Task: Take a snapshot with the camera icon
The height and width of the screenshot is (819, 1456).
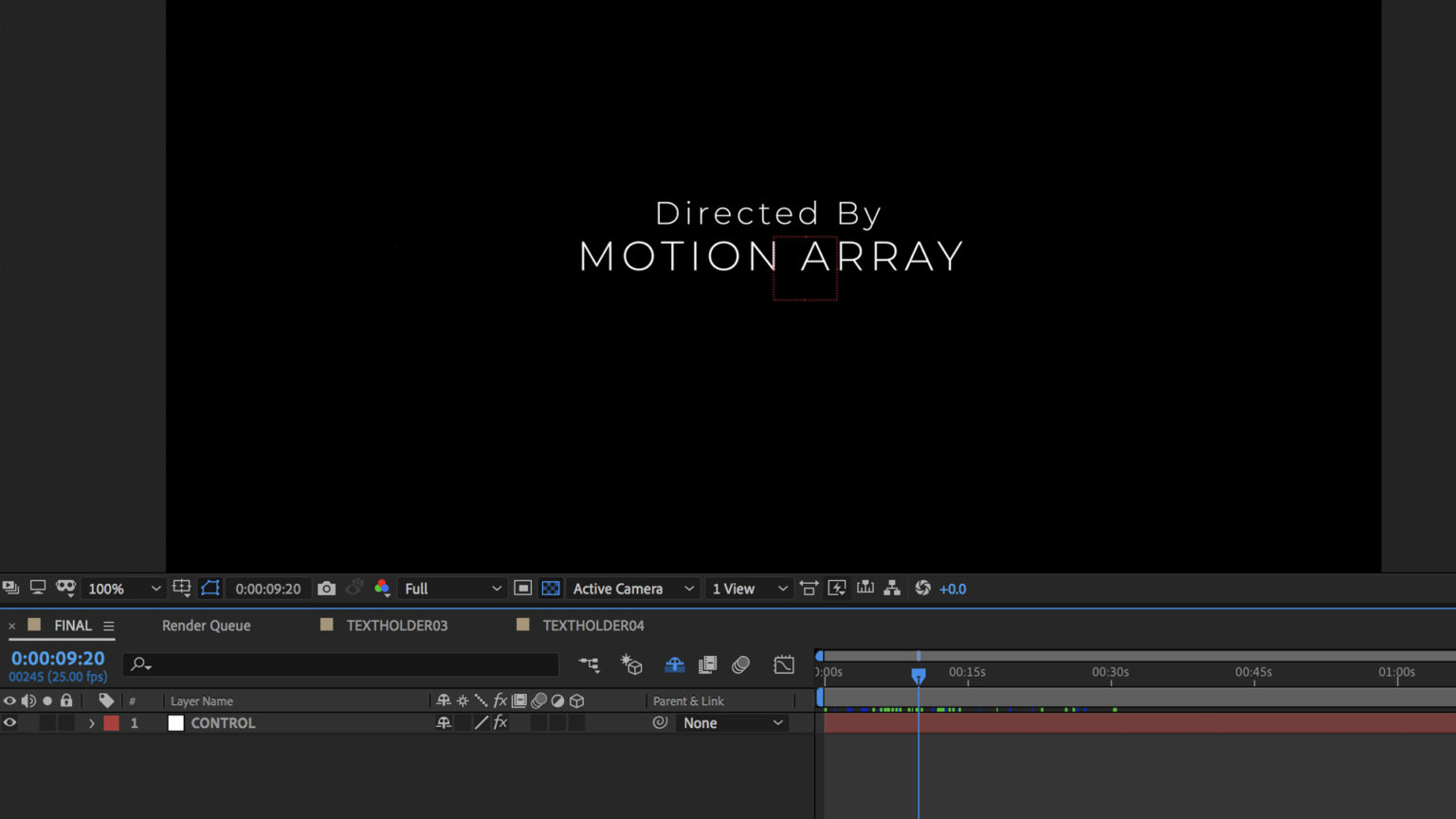Action: click(326, 589)
